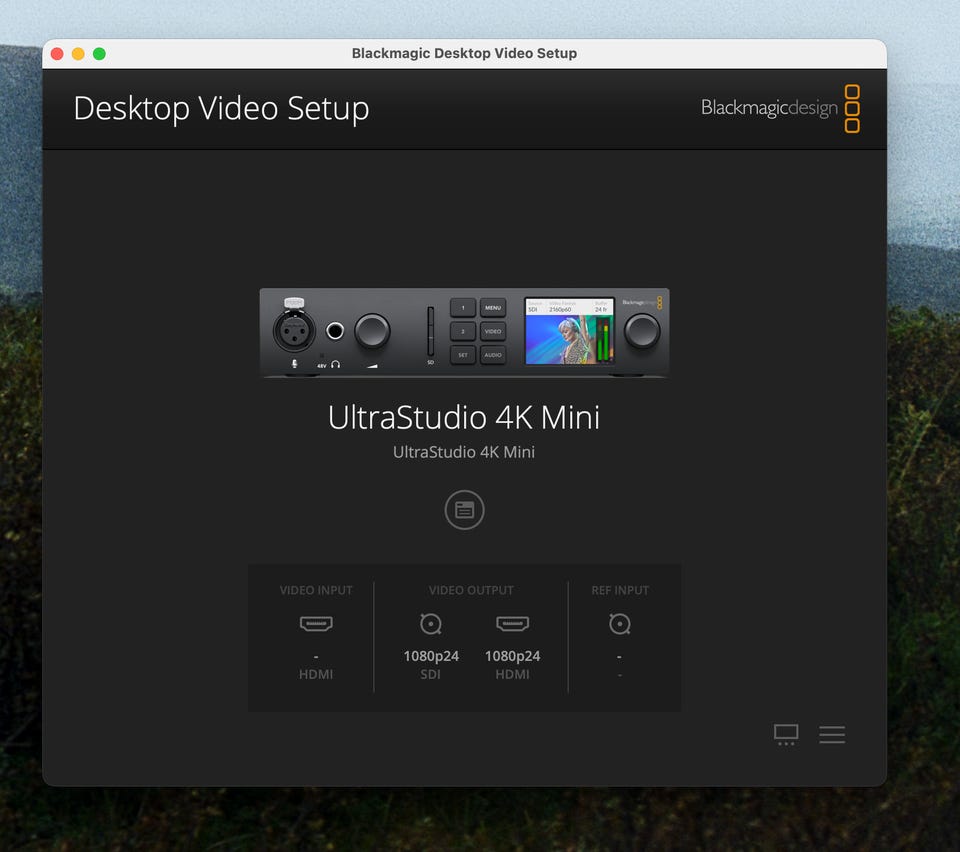Viewport: 960px width, 852px height.
Task: Open the hamburger list menu icon
Action: coord(832,735)
